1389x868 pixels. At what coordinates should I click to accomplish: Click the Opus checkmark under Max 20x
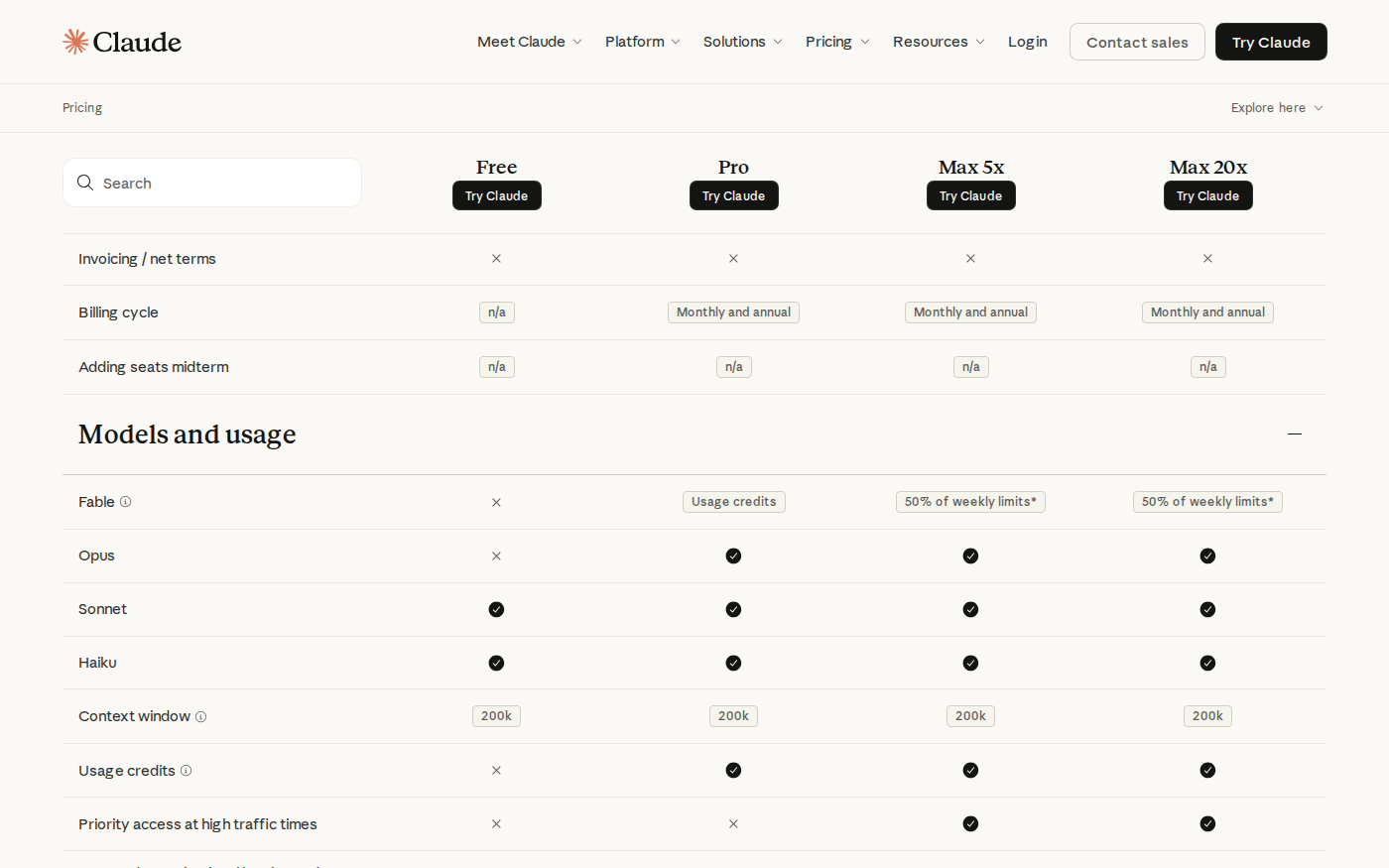(x=1207, y=556)
